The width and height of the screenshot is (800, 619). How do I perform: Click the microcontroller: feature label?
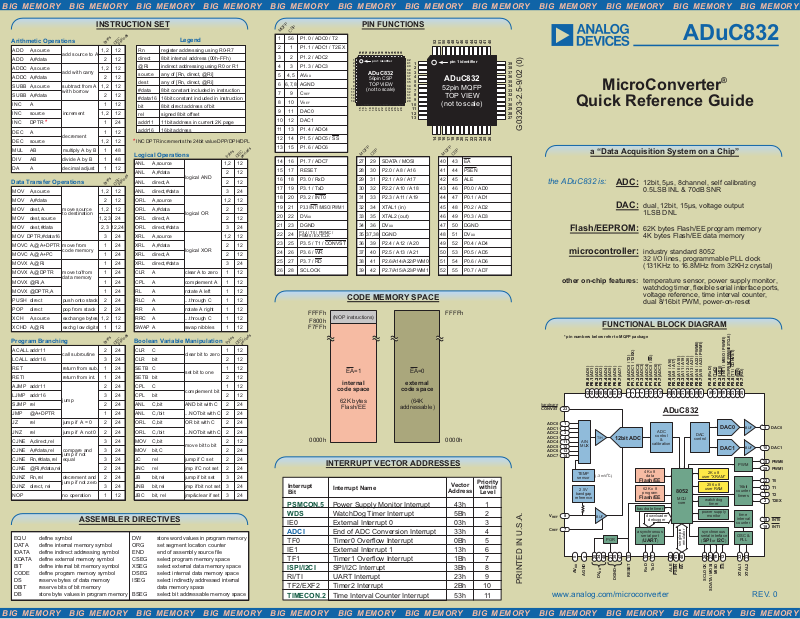[x=604, y=251]
